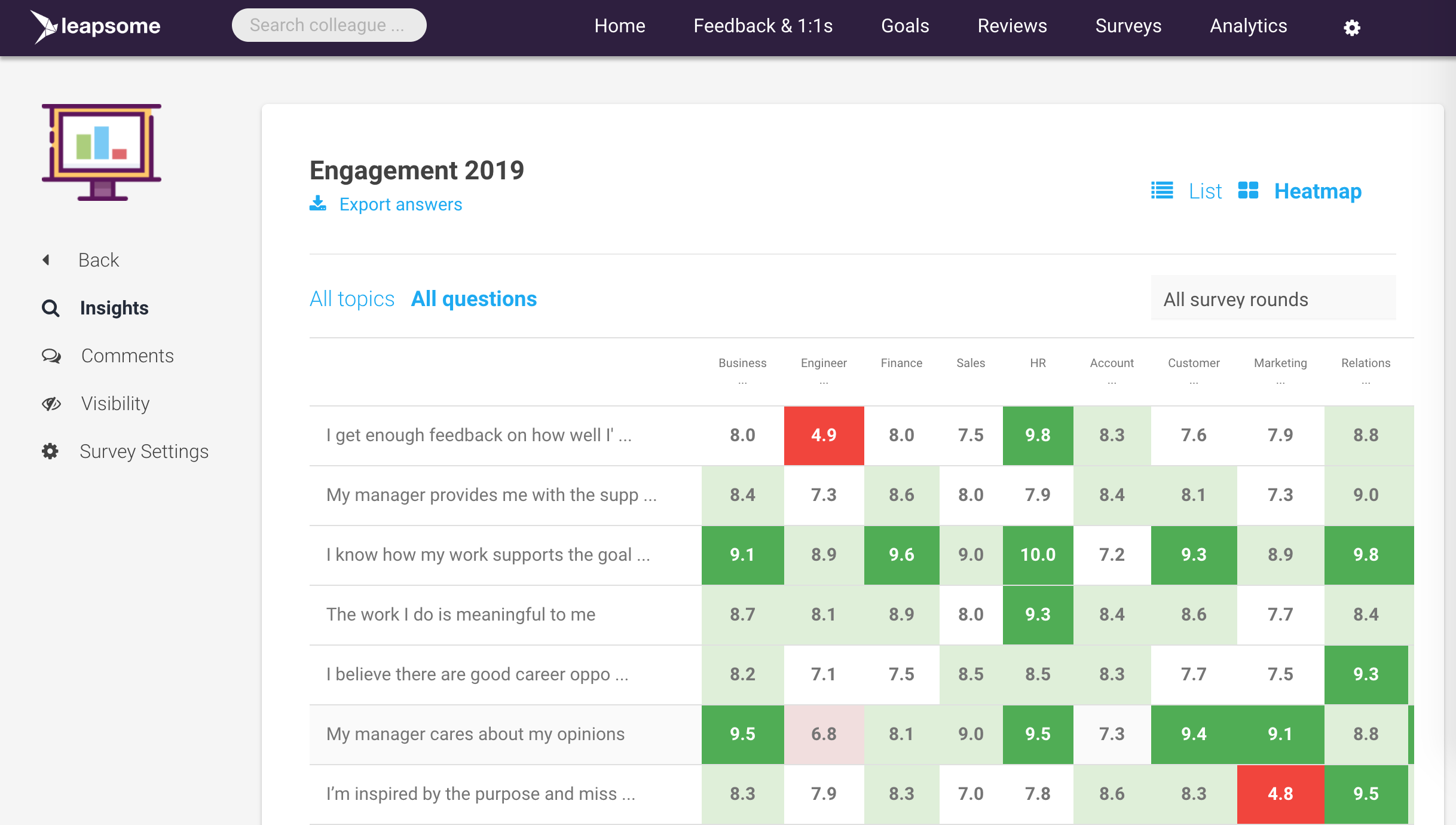Viewport: 1456px width, 825px height.
Task: Focus the Search colleague field
Action: (x=329, y=25)
